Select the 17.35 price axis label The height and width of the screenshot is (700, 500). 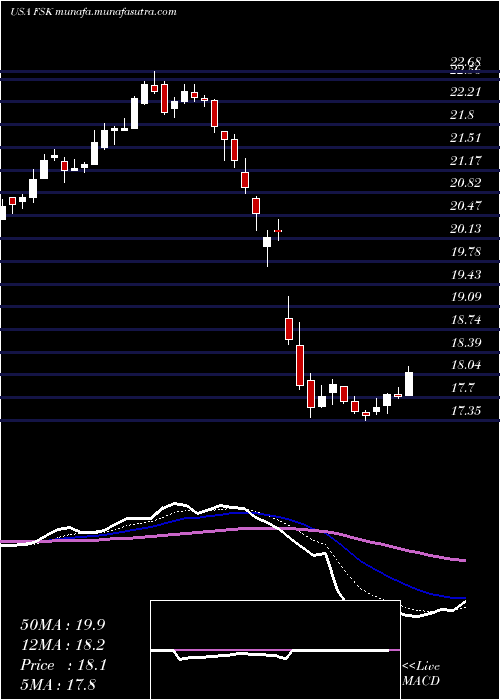pyautogui.click(x=465, y=410)
